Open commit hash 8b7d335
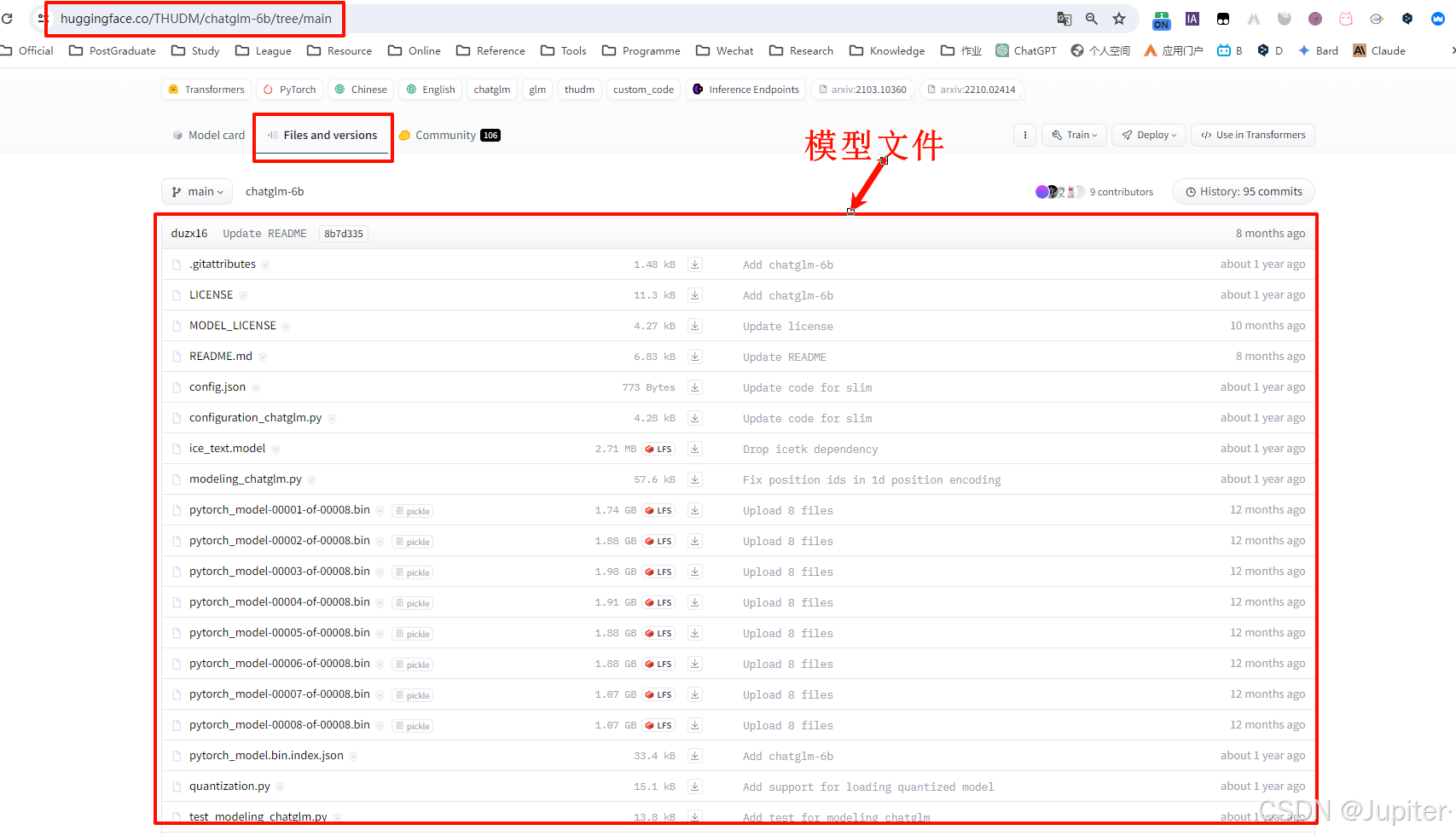 (x=344, y=234)
